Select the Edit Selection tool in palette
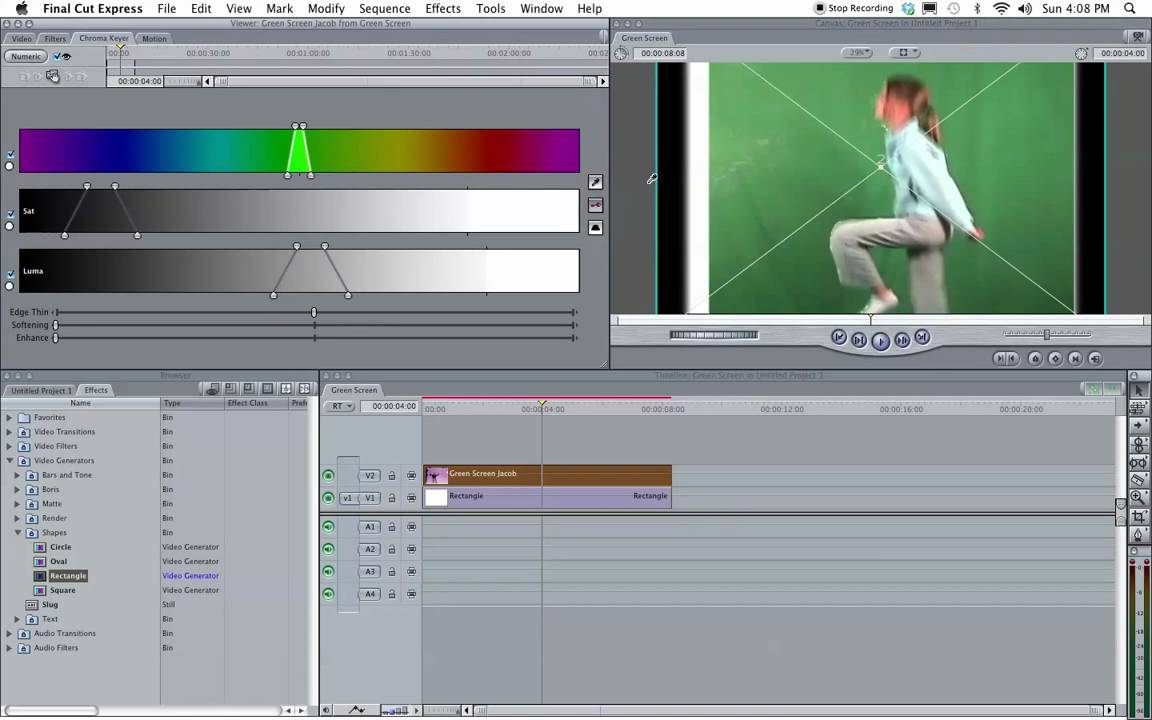1152x720 pixels. (x=1138, y=408)
